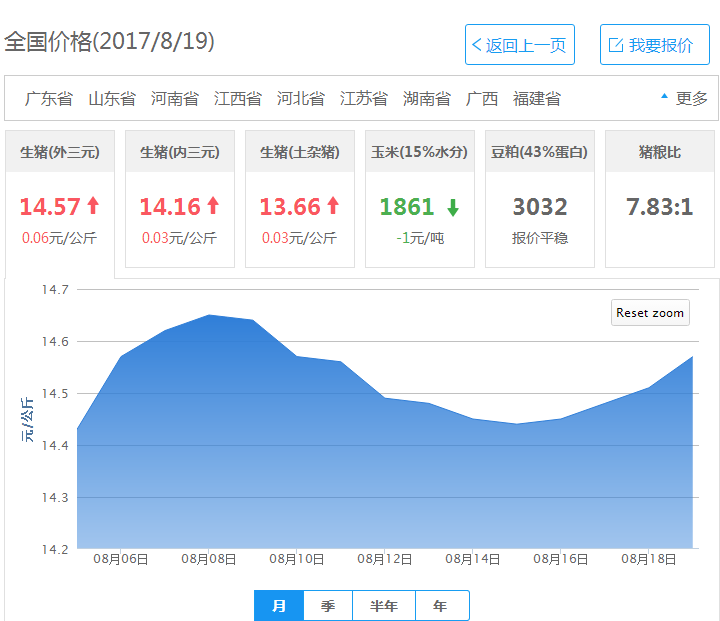Expand the 更多 provinces list
This screenshot has height=621, width=720.
pyautogui.click(x=685, y=98)
